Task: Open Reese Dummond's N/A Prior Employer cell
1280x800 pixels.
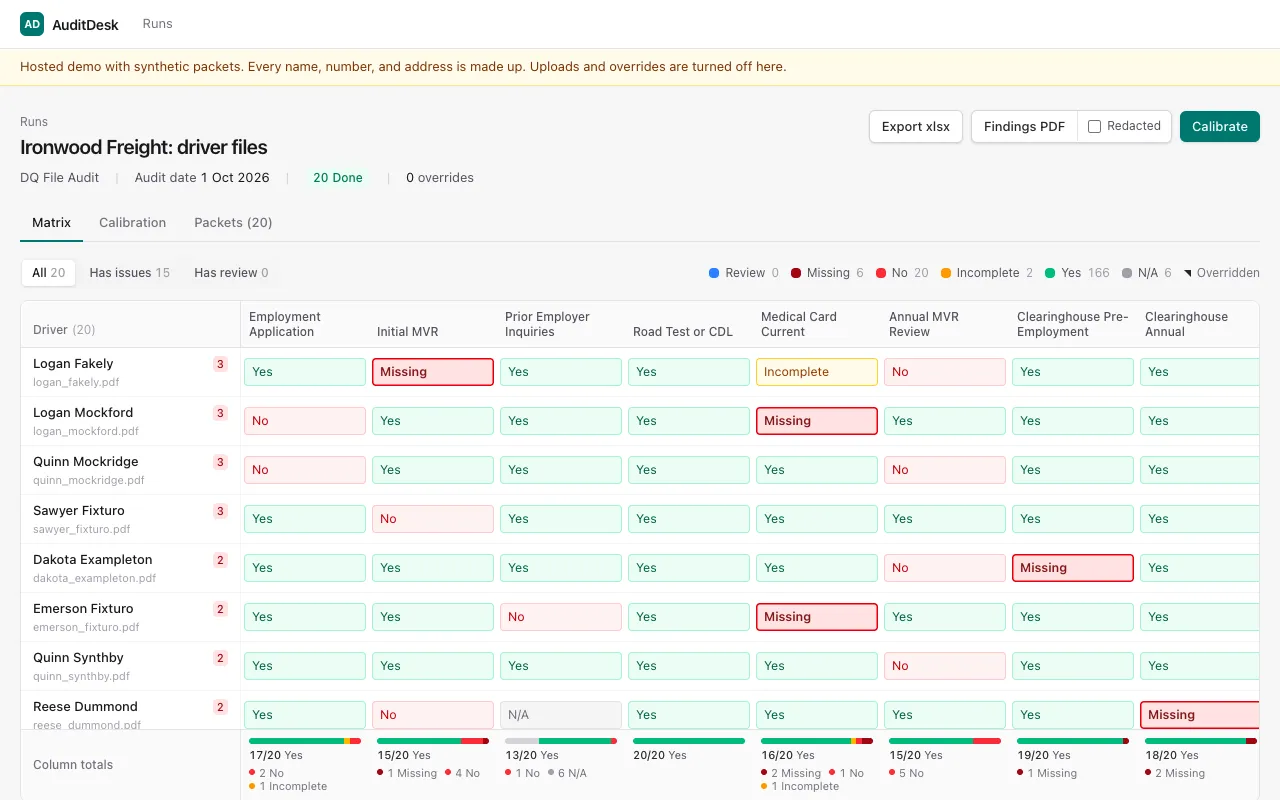Action: [561, 715]
